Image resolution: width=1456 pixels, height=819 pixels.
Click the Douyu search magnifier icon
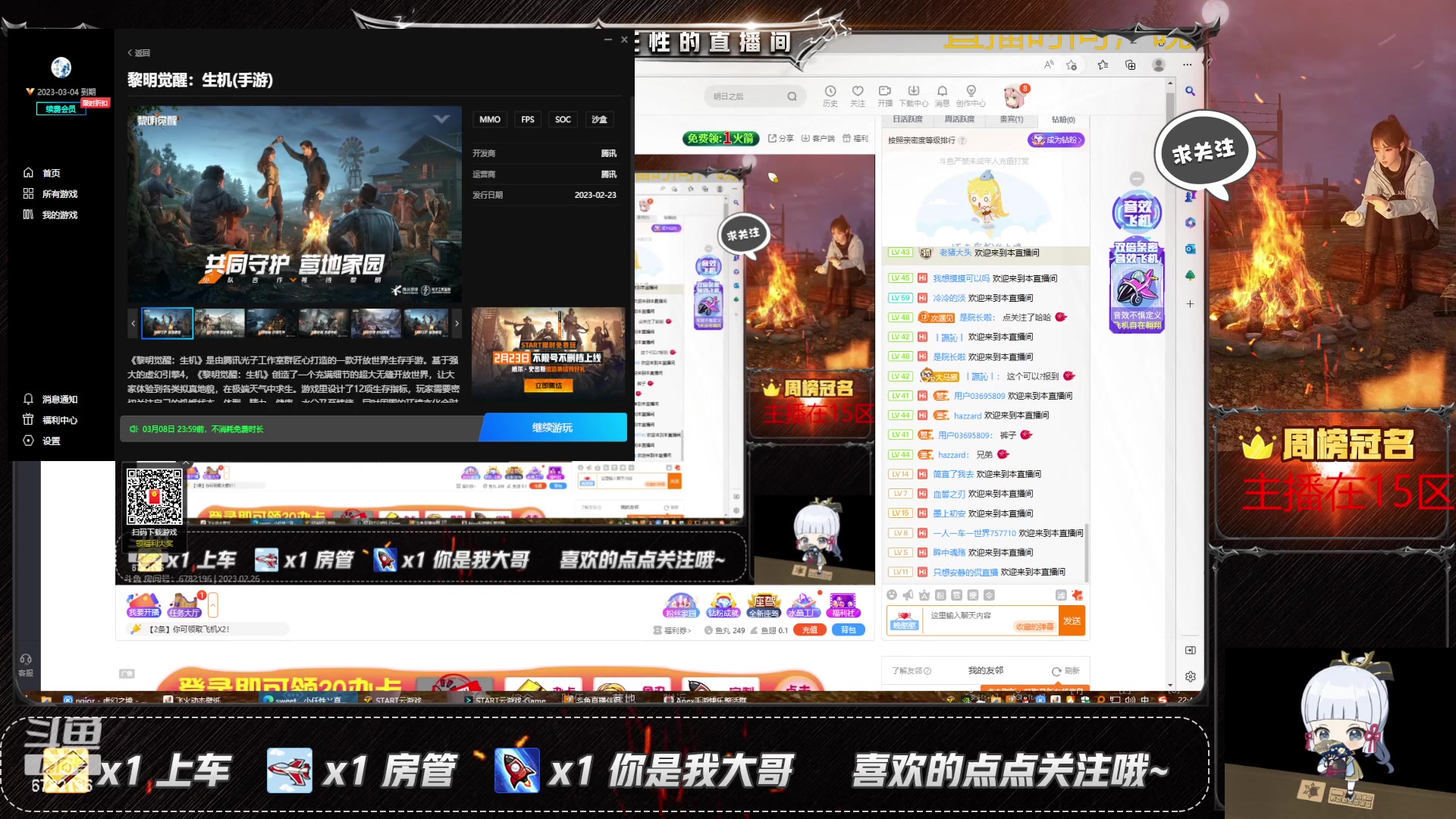792,96
